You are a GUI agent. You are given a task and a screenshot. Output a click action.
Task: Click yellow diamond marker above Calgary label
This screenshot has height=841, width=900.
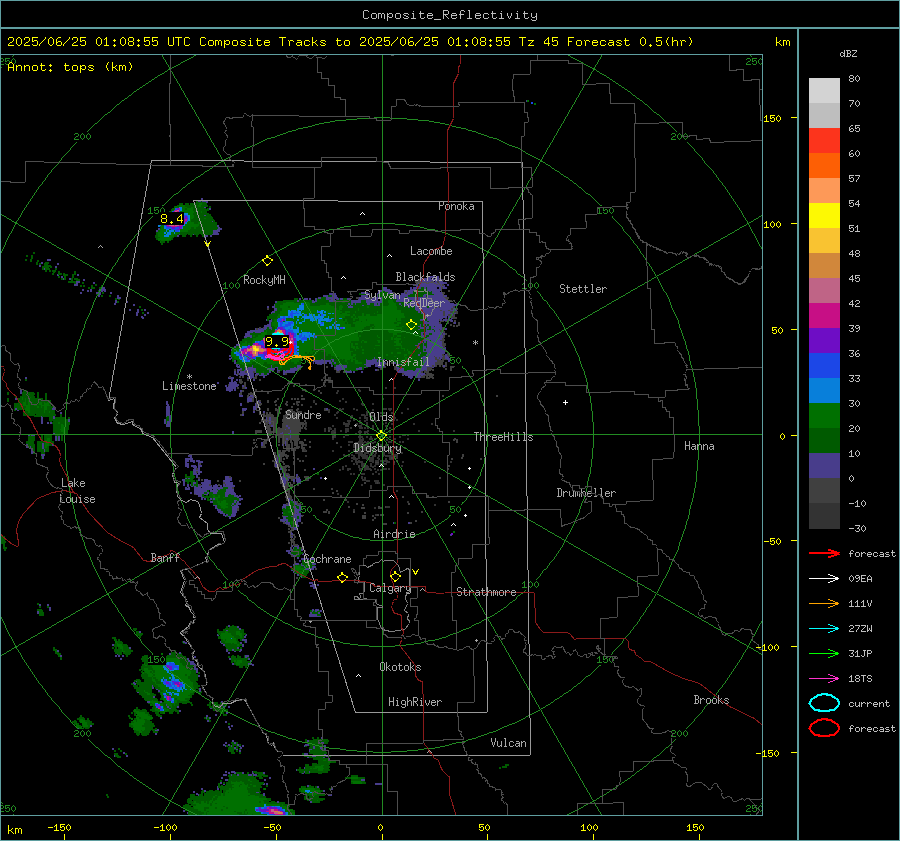tap(395, 576)
